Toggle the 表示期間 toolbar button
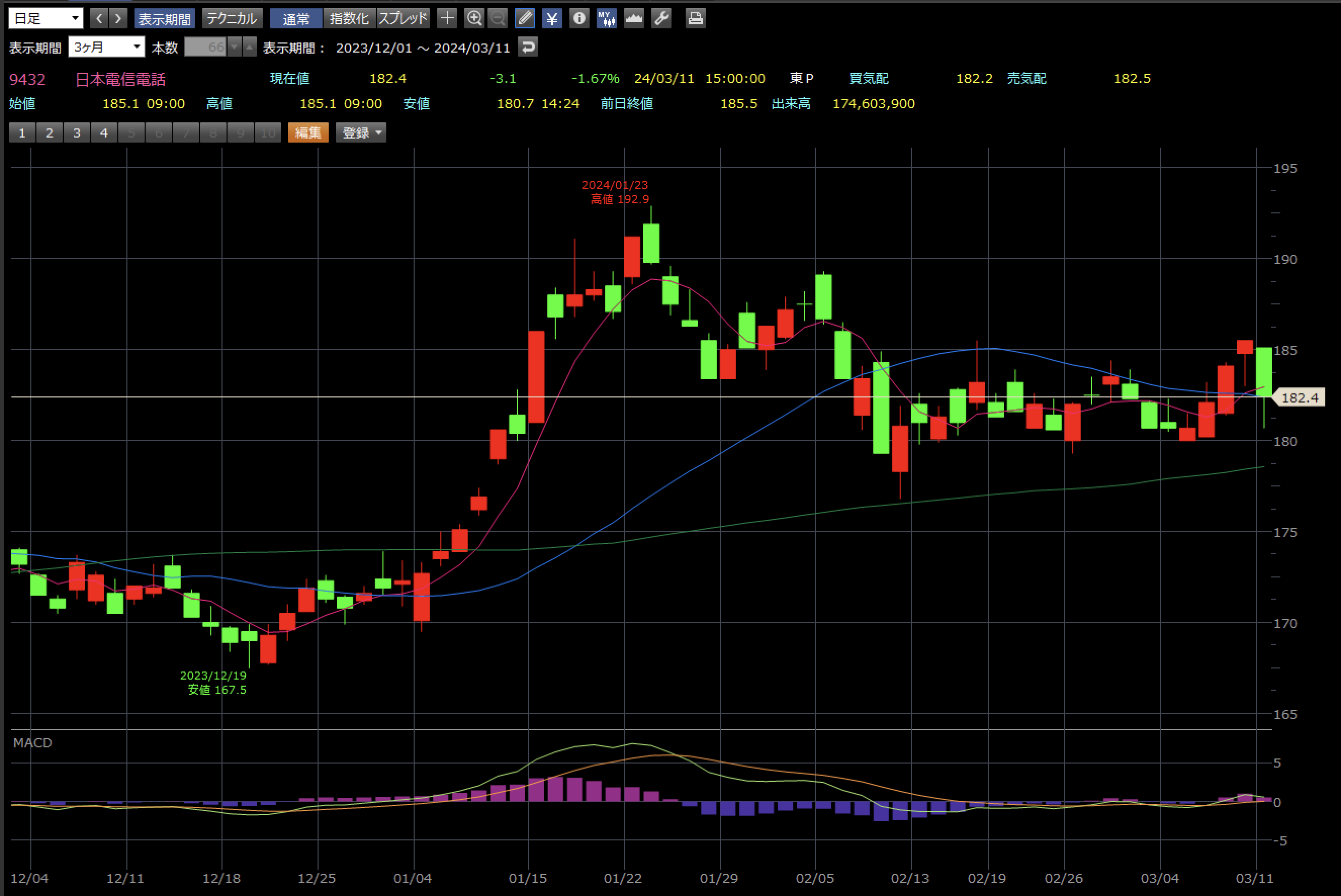 pyautogui.click(x=164, y=18)
